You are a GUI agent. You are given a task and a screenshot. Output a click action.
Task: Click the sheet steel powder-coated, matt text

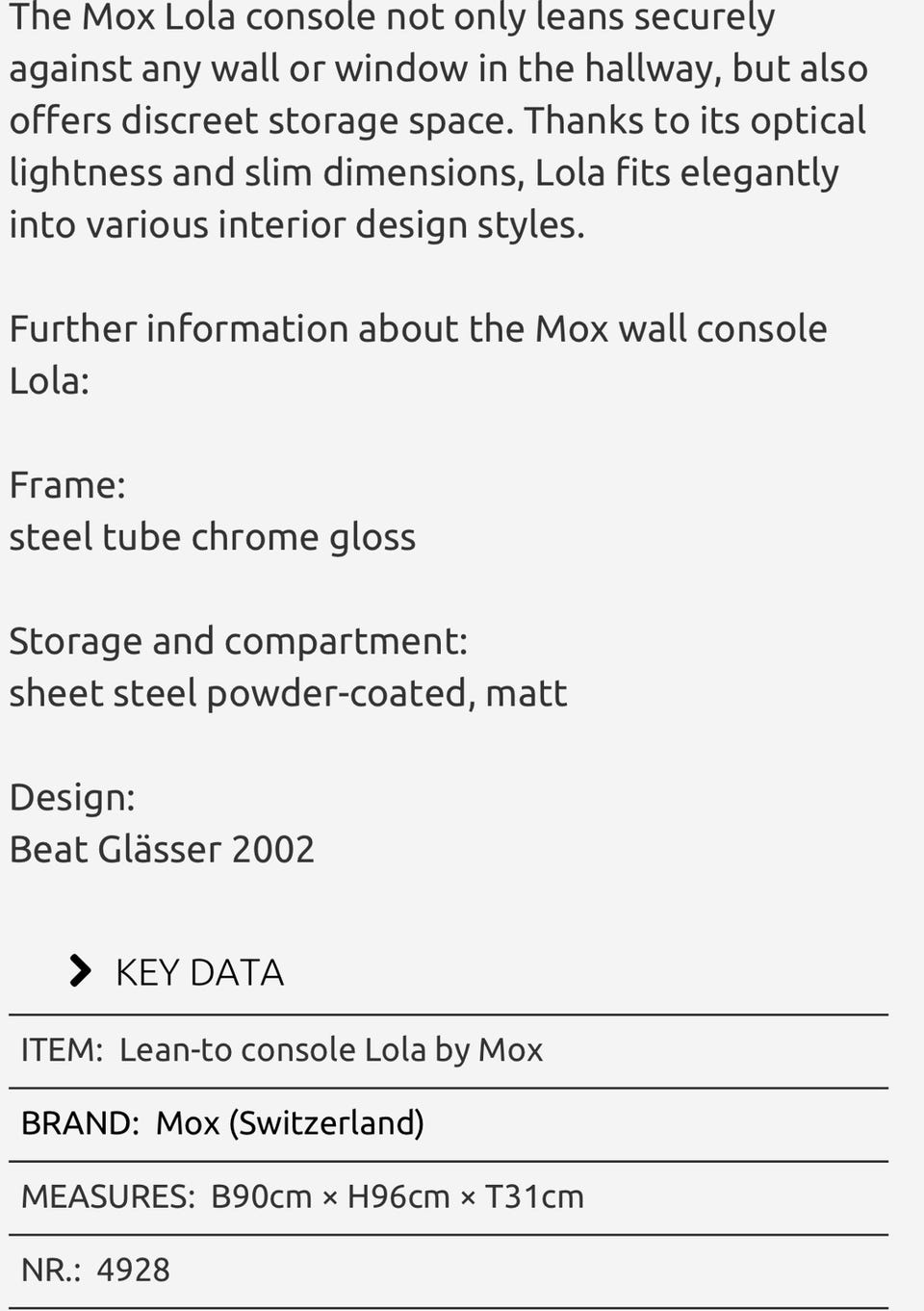click(288, 693)
